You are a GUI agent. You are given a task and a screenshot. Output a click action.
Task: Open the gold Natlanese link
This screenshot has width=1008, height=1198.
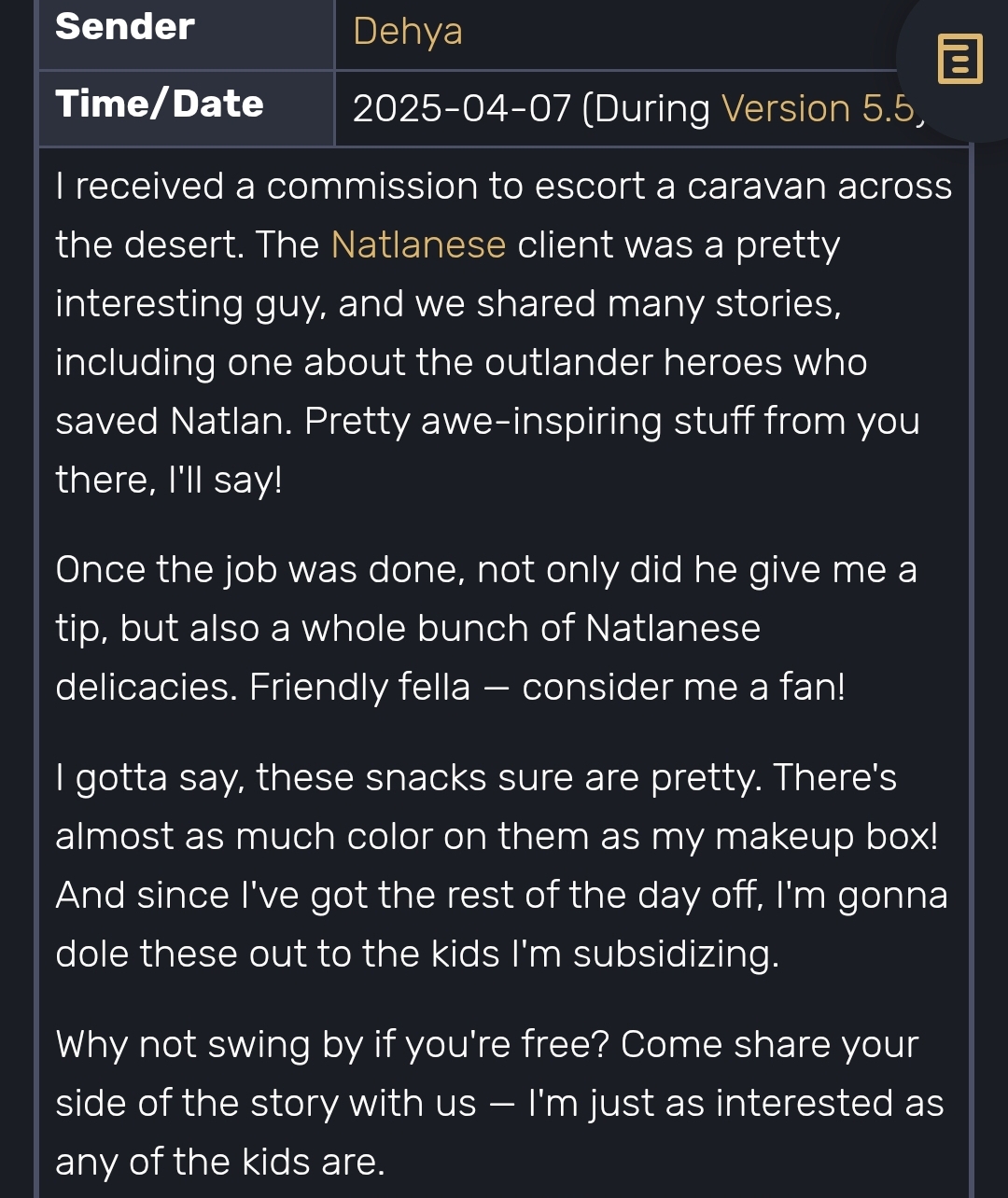418,244
